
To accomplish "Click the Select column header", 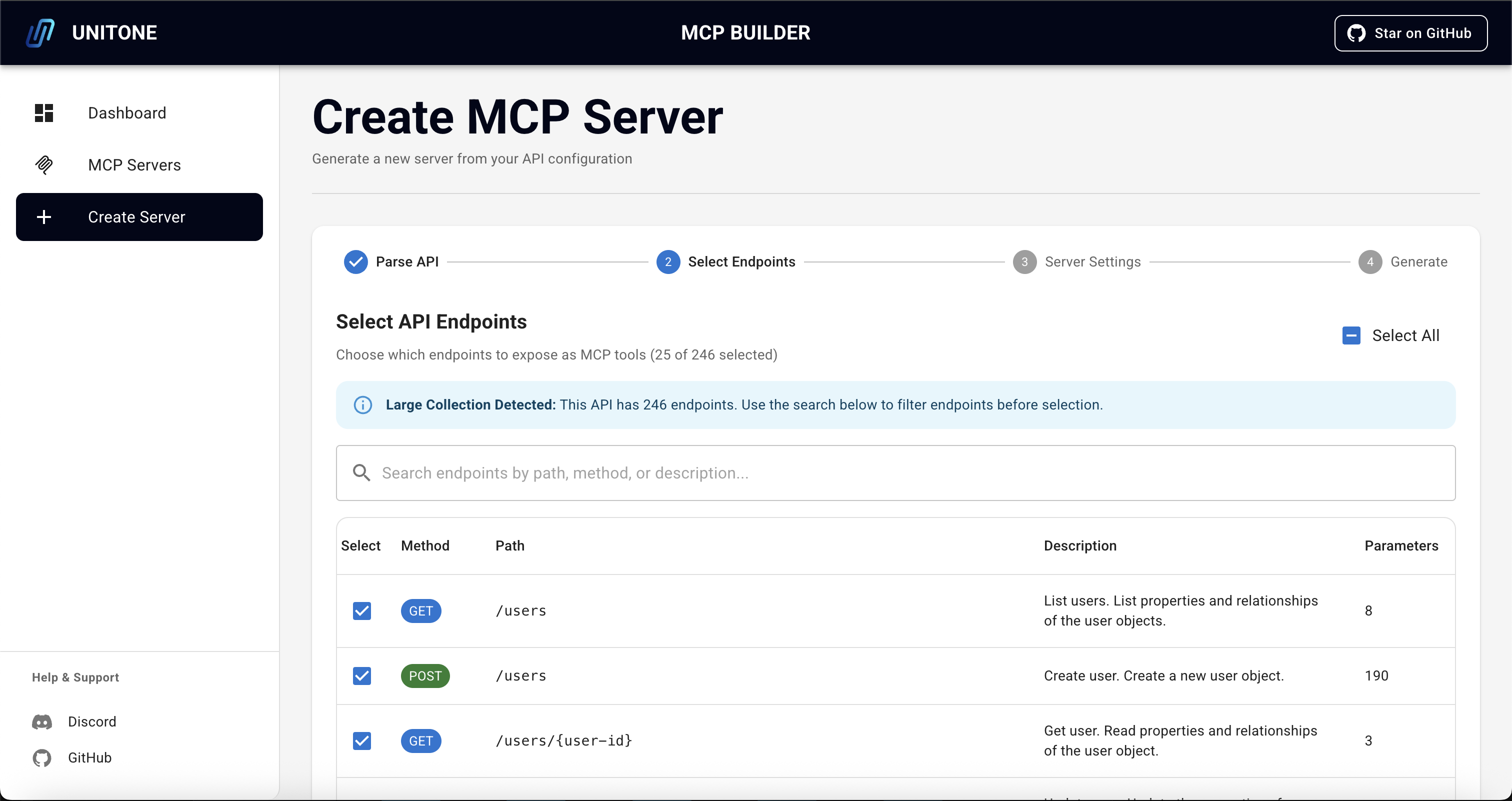I will coord(360,545).
